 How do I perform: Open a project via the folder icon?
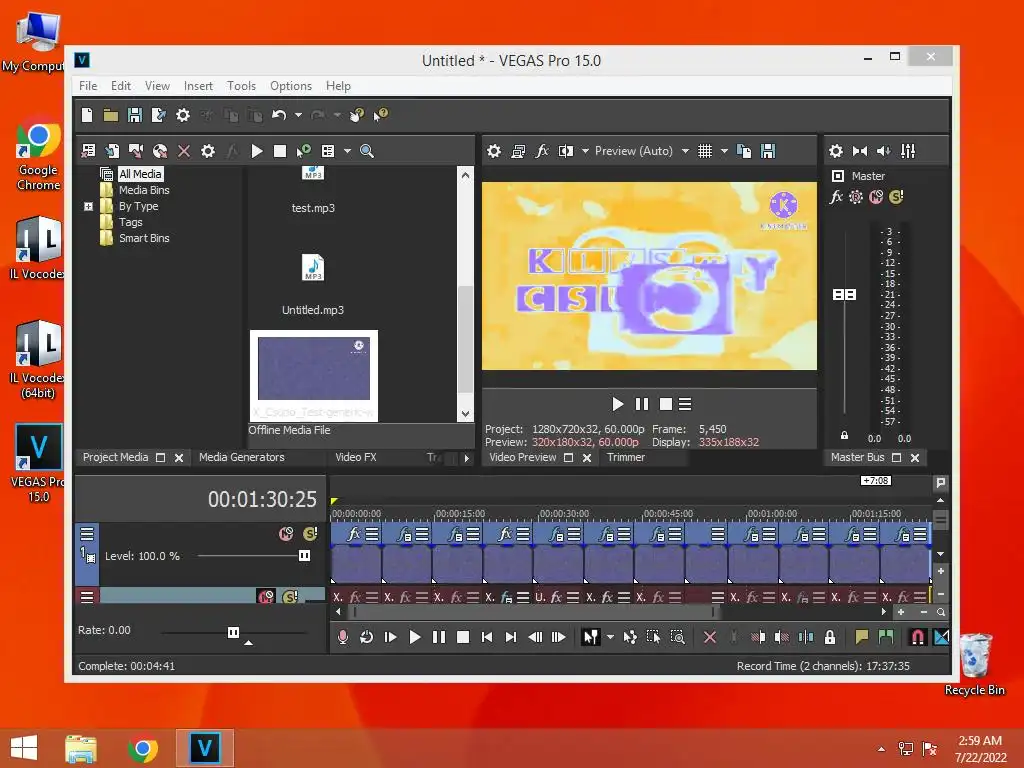click(111, 116)
